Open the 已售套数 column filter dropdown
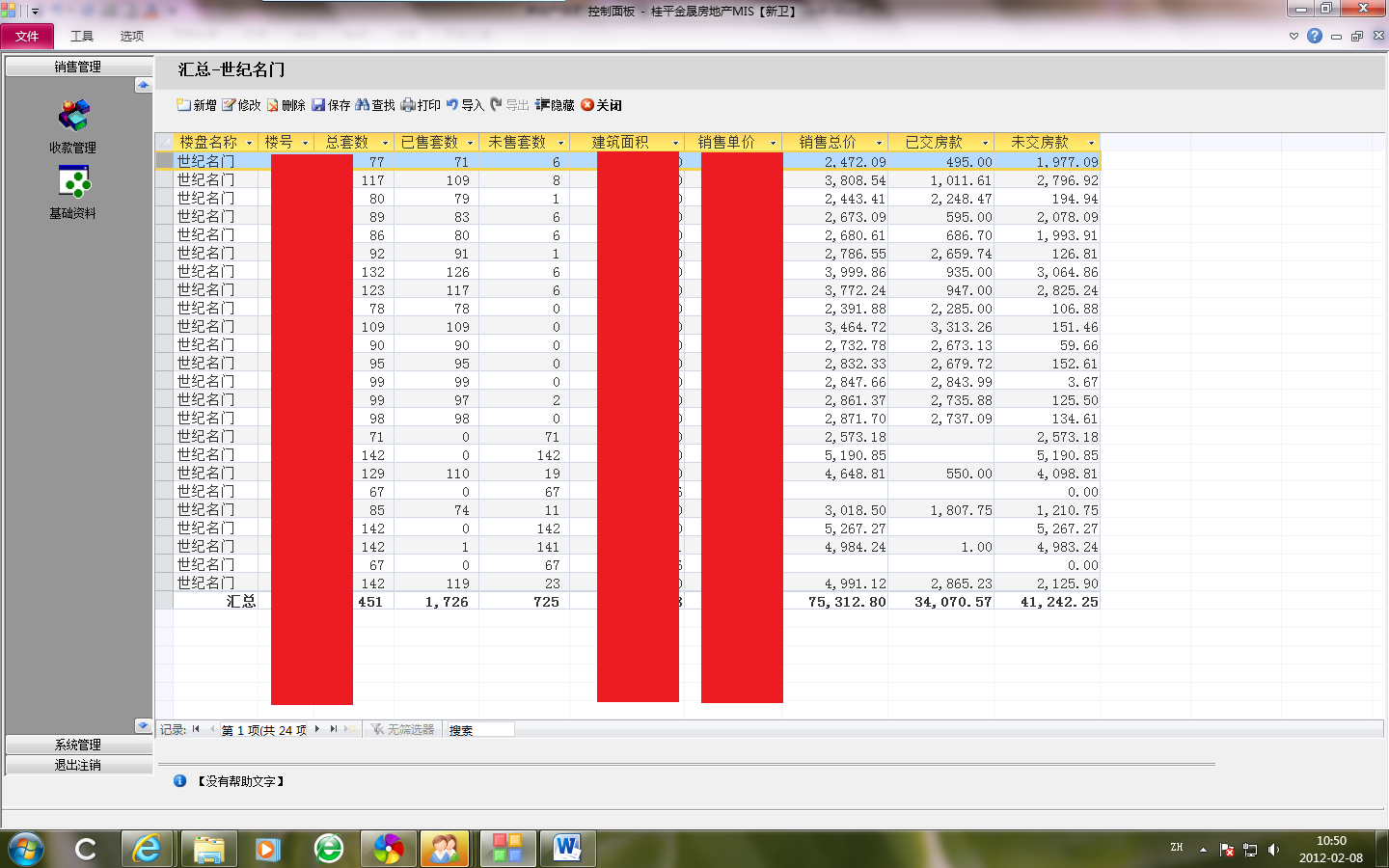This screenshot has width=1389, height=868. [x=471, y=143]
